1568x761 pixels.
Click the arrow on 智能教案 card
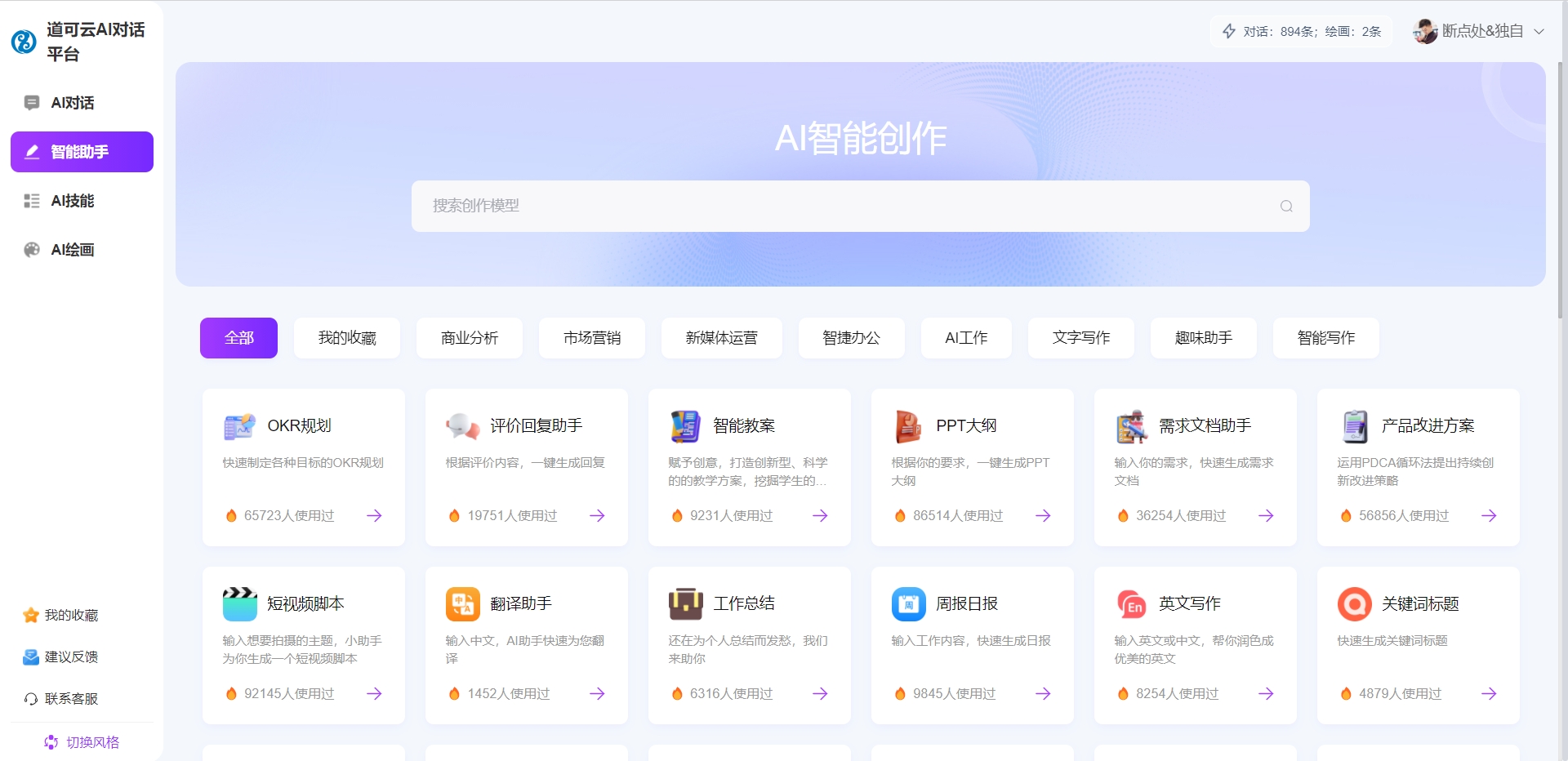click(820, 516)
